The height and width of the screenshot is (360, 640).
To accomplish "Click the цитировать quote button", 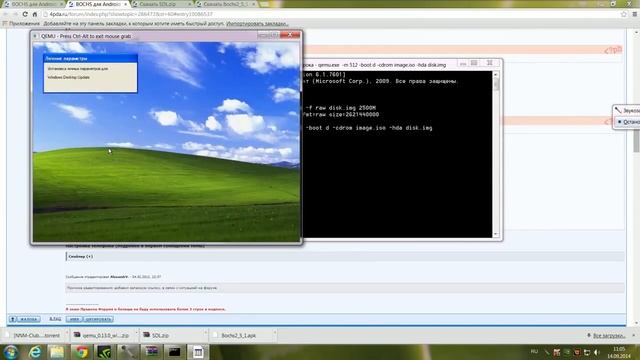I will click(x=98, y=319).
